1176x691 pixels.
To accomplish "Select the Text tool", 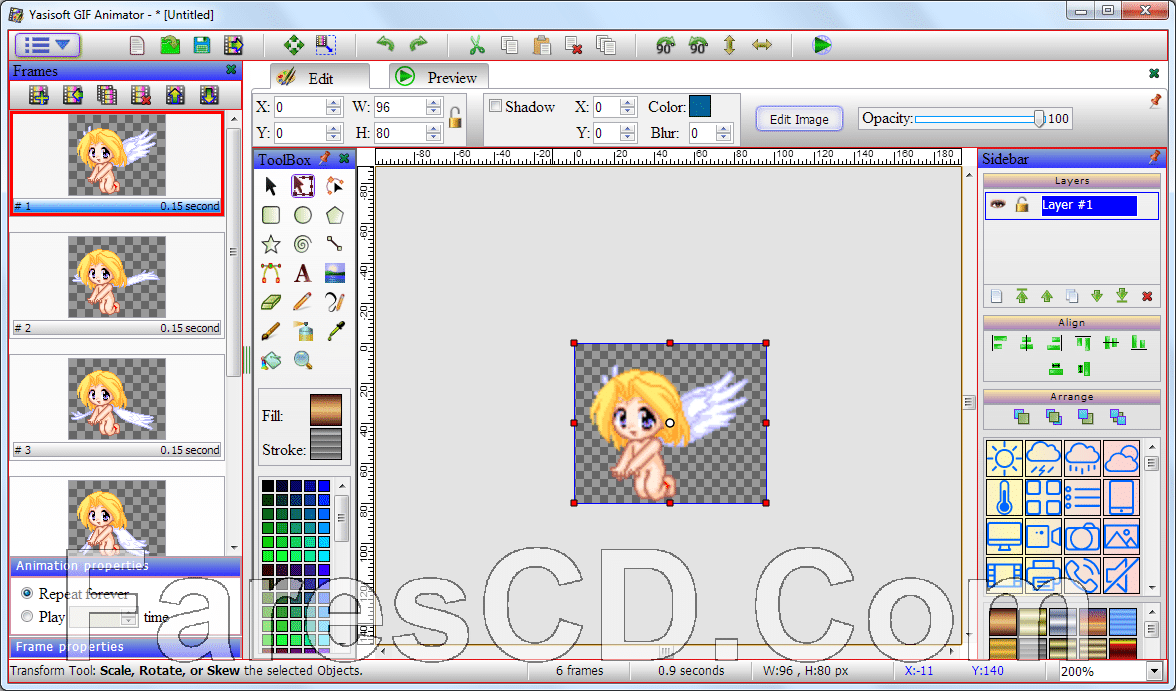I will [303, 273].
